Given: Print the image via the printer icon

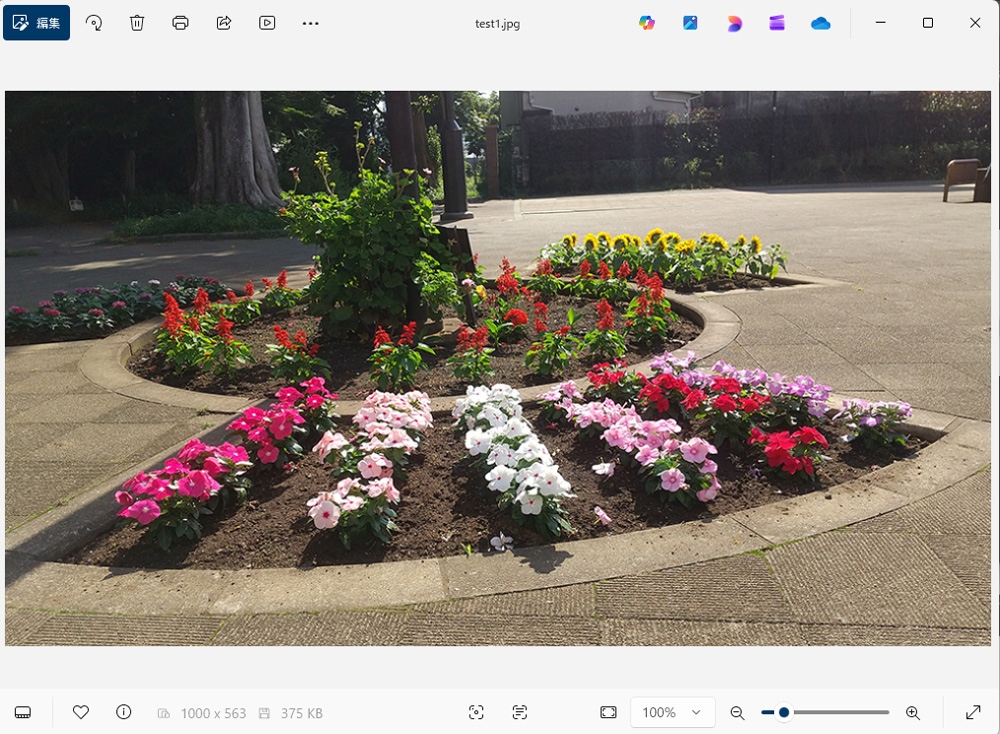Looking at the screenshot, I should tap(180, 22).
